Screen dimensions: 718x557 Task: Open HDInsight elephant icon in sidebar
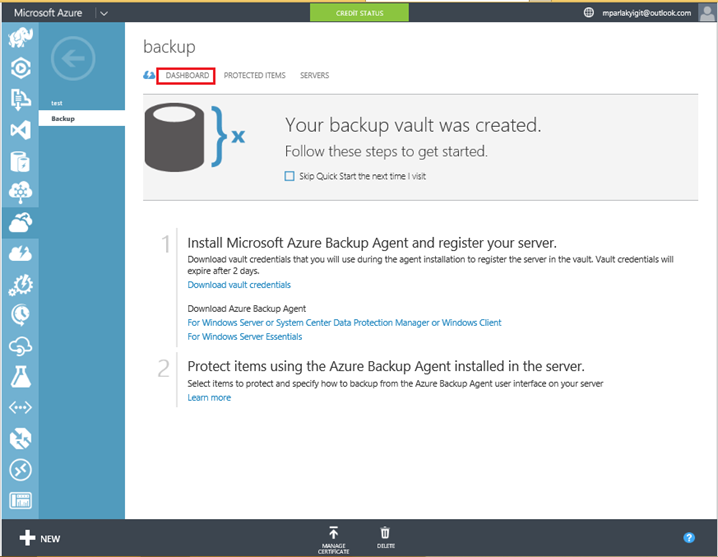pyautogui.click(x=20, y=37)
